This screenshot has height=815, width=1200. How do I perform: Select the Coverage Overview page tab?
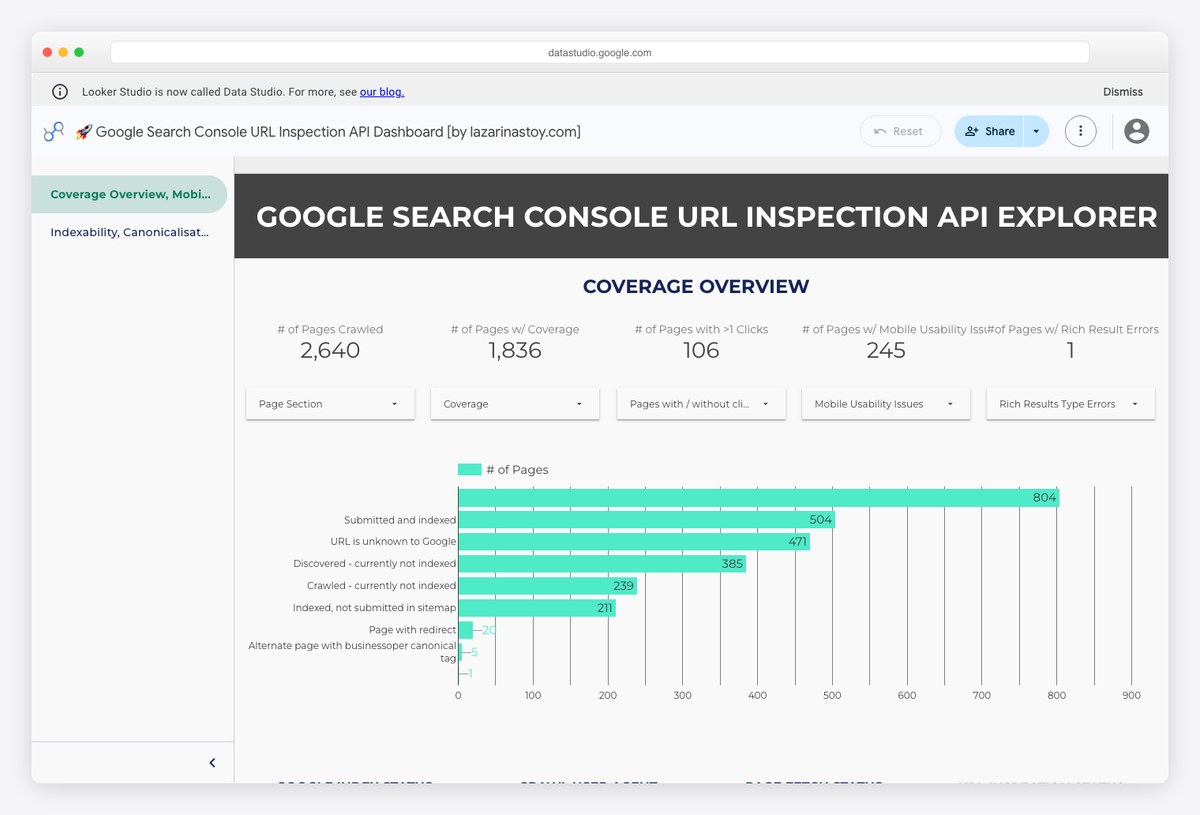pyautogui.click(x=130, y=194)
